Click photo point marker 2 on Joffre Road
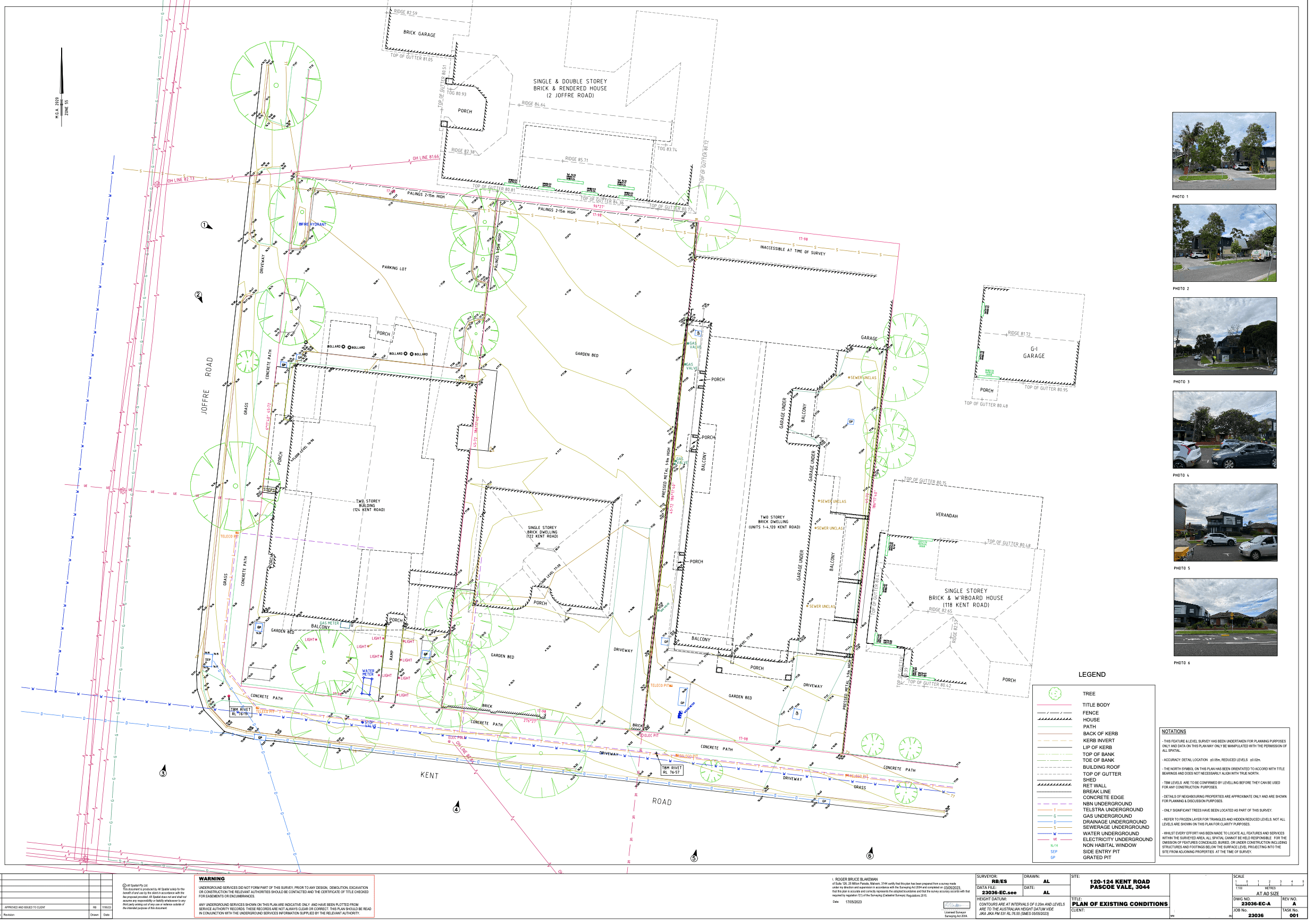The width and height of the screenshot is (1314, 924). (199, 297)
